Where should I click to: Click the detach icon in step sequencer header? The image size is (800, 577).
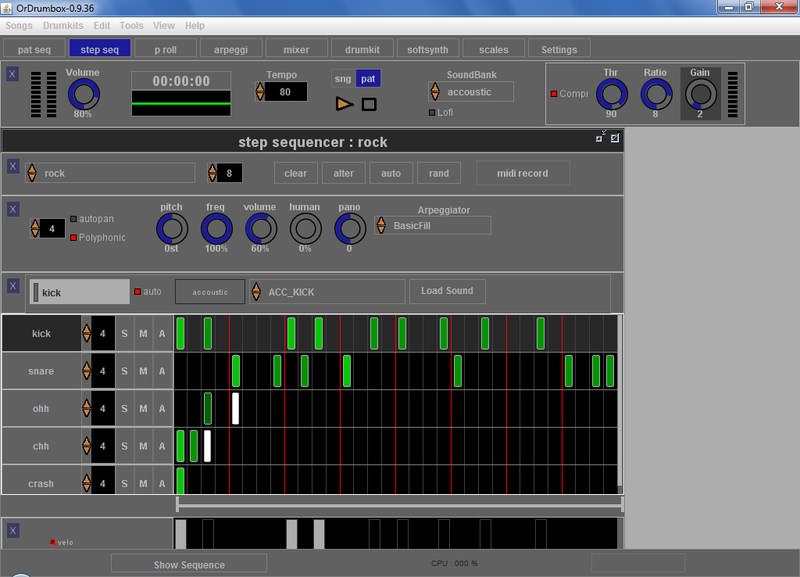600,137
